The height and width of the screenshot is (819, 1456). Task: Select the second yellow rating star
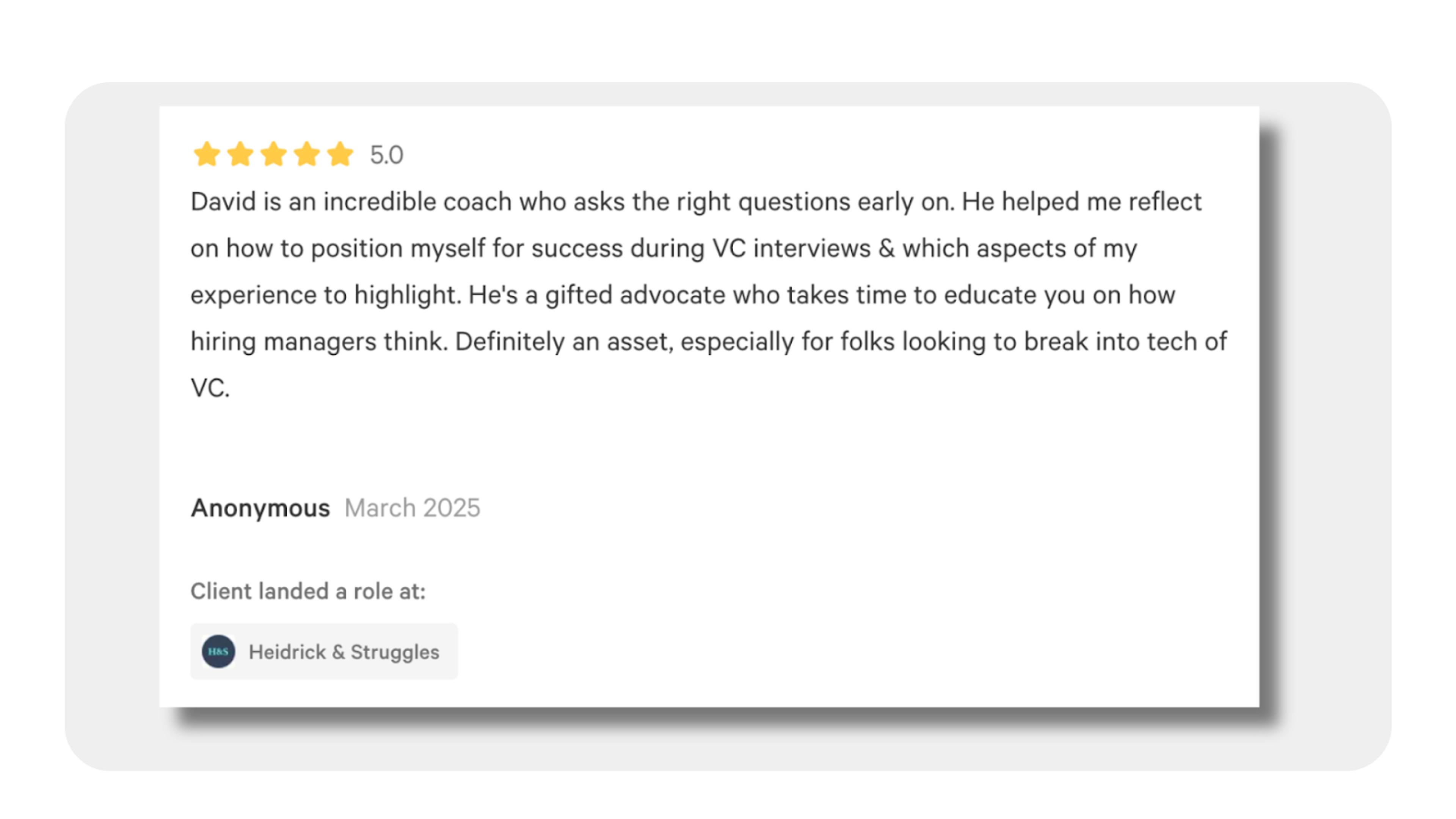point(240,154)
